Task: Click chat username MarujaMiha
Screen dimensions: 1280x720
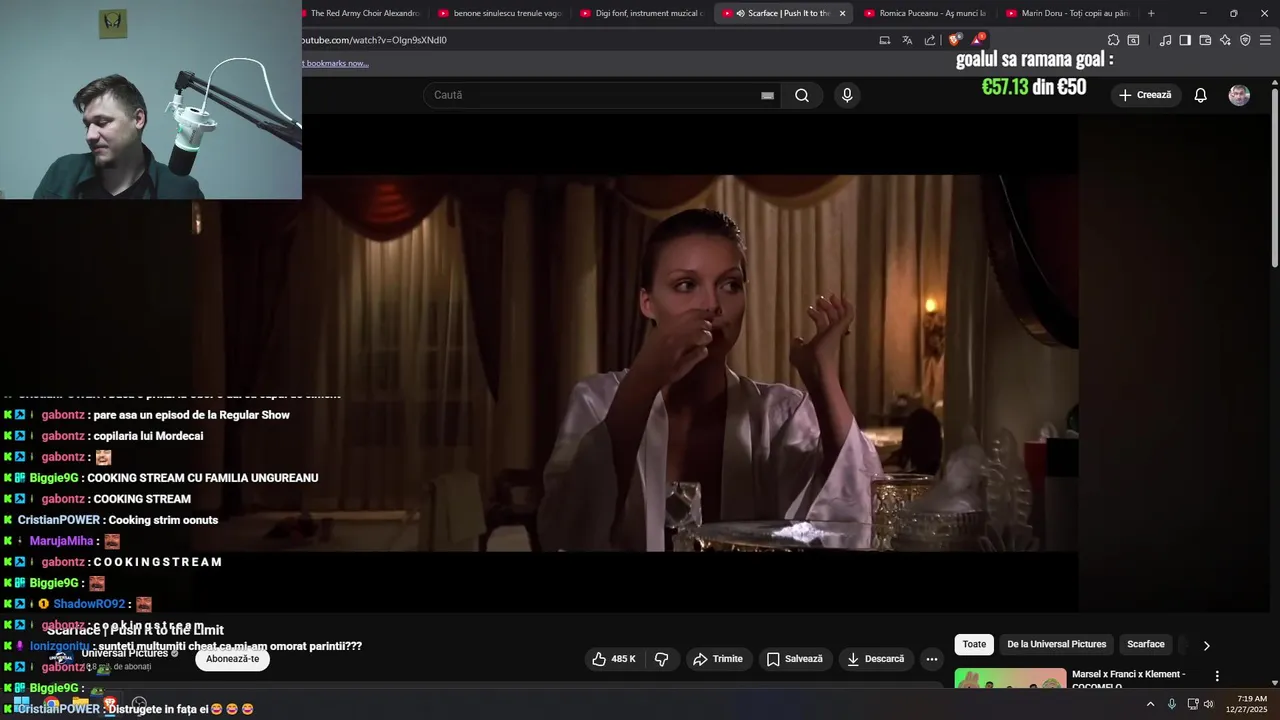Action: coord(61,541)
